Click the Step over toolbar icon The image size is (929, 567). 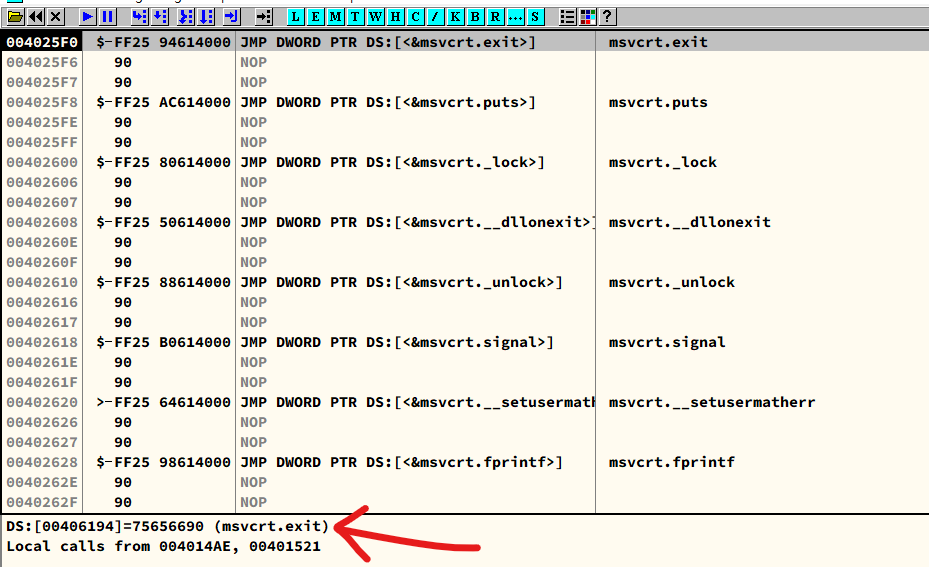[x=160, y=17]
